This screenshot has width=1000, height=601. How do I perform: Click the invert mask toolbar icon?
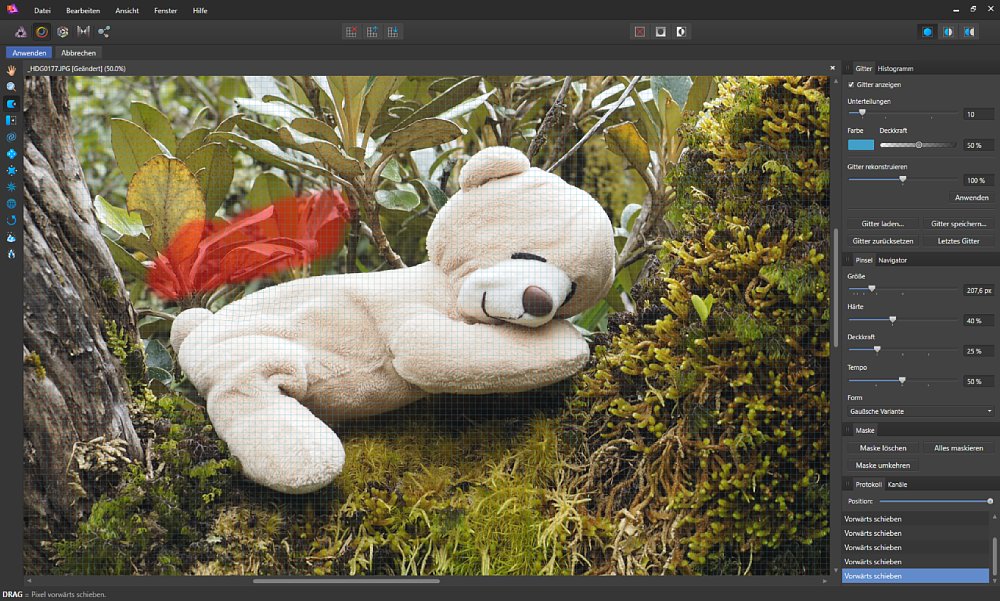coord(681,32)
